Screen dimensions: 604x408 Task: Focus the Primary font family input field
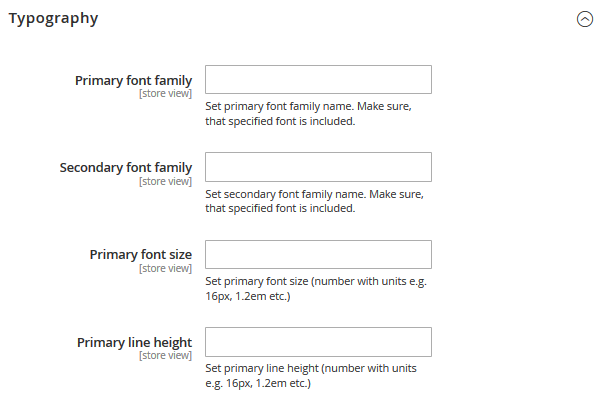click(x=318, y=79)
